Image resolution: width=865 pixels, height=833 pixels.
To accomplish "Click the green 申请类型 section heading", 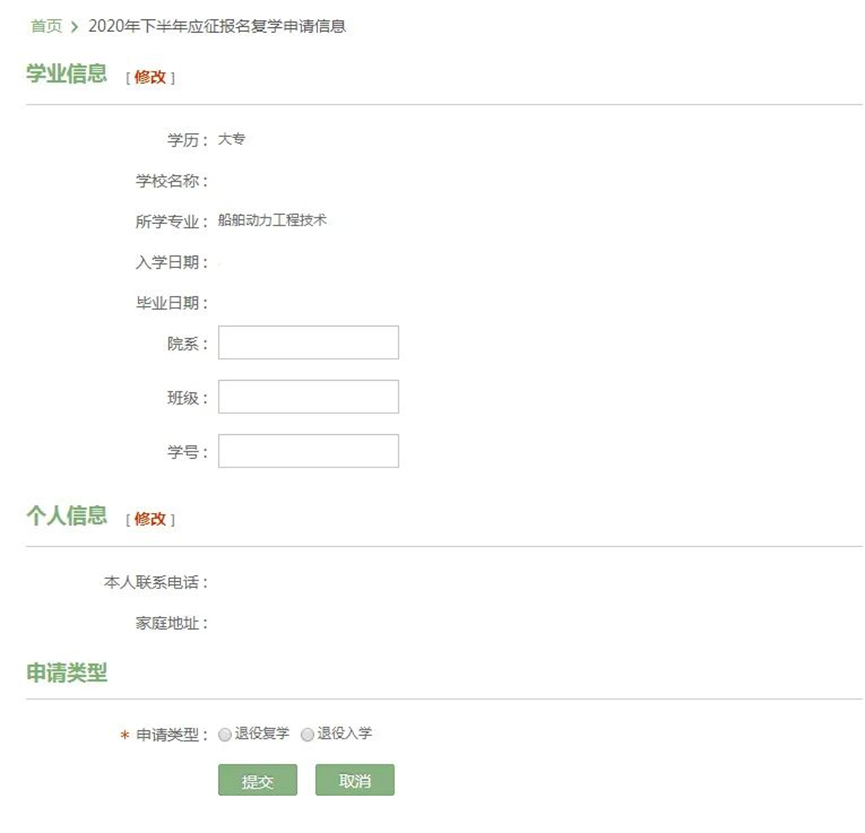I will [67, 673].
